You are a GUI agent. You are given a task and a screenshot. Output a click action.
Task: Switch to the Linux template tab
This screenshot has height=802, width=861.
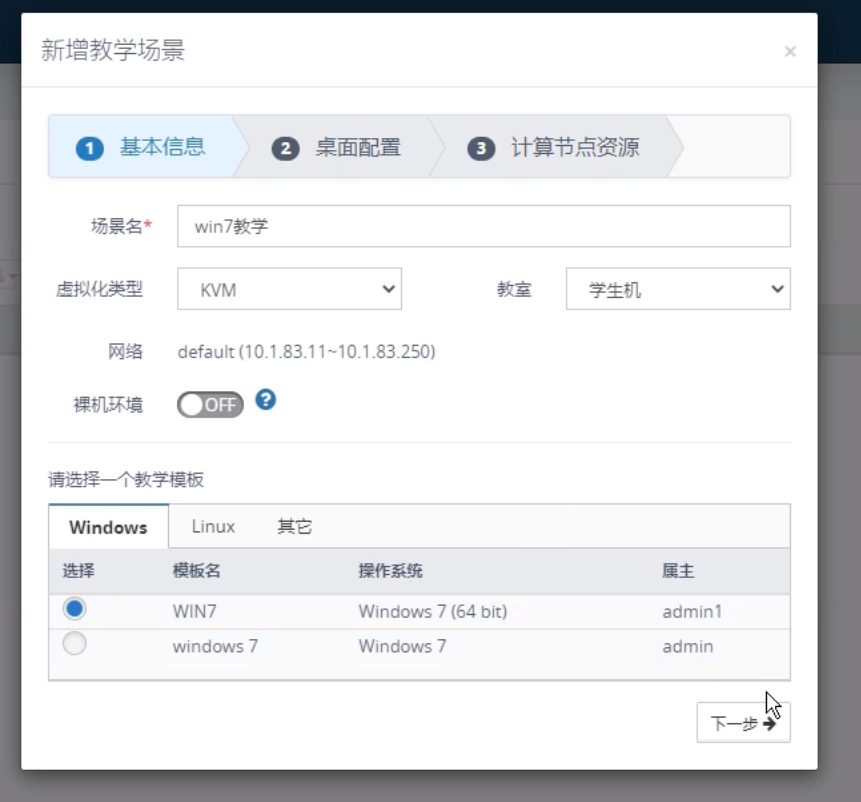click(x=213, y=526)
